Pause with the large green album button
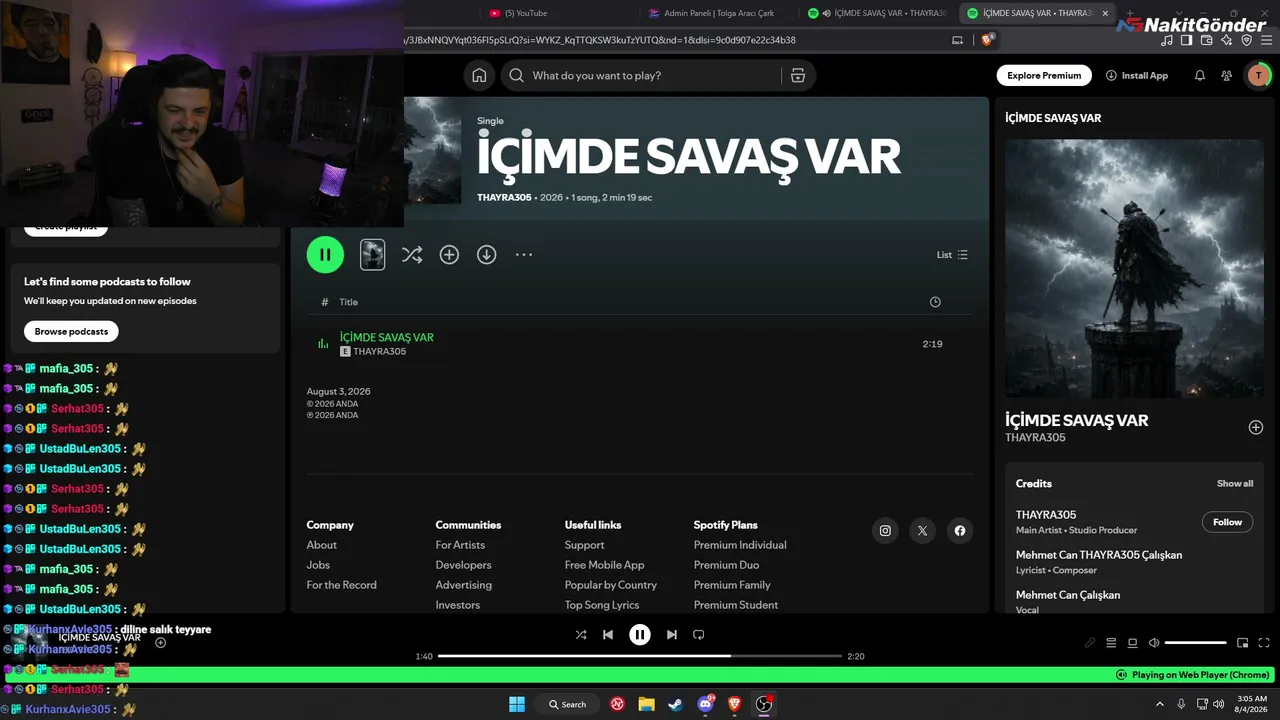1280x720 pixels. click(325, 255)
